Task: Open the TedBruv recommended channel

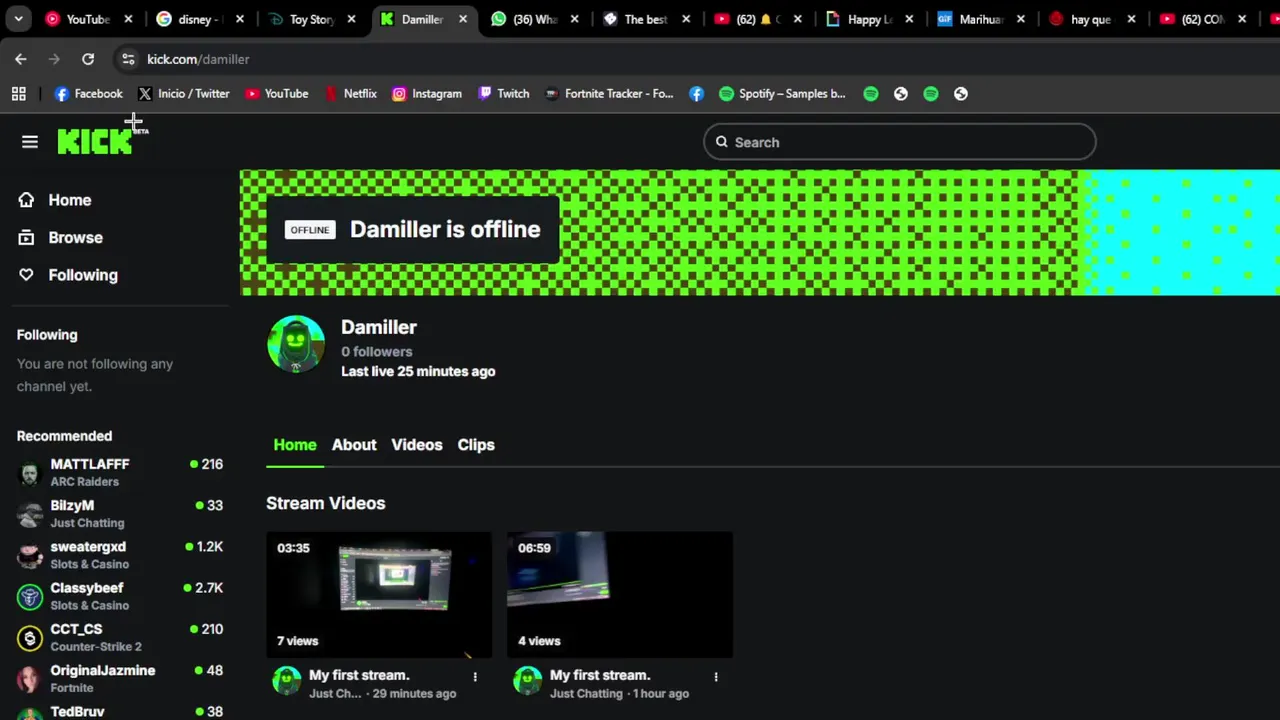Action: tap(120, 712)
